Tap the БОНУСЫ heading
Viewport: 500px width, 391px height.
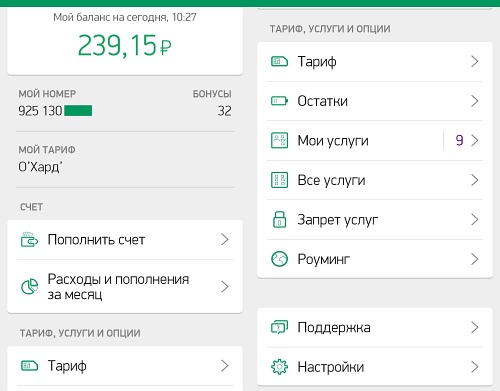pyautogui.click(x=212, y=94)
